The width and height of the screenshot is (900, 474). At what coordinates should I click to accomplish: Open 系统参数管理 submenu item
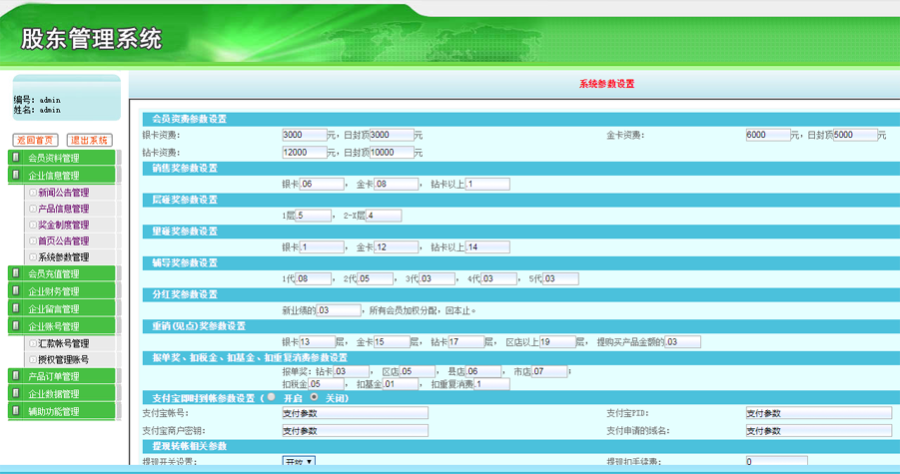[x=63, y=257]
